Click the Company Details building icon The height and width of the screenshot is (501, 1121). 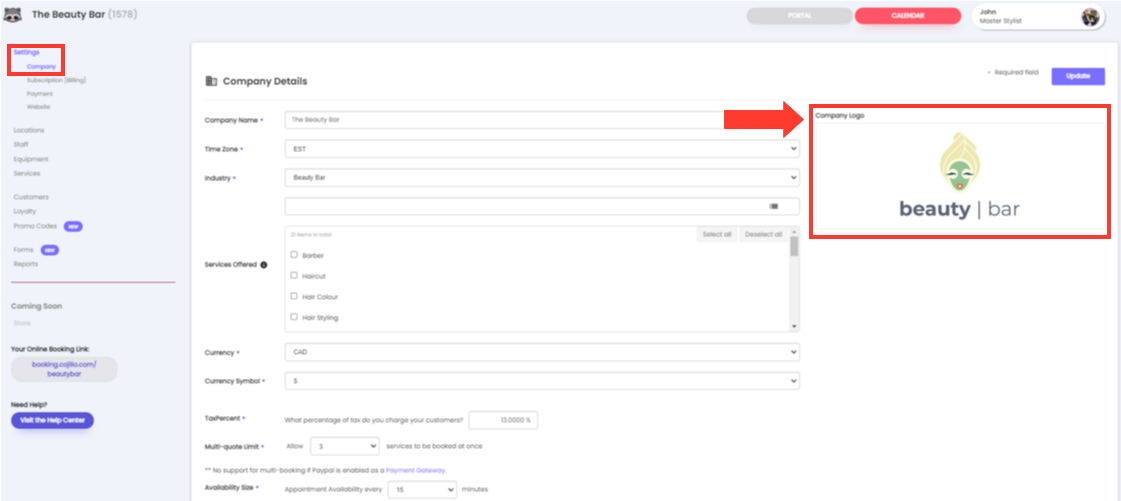coord(212,81)
